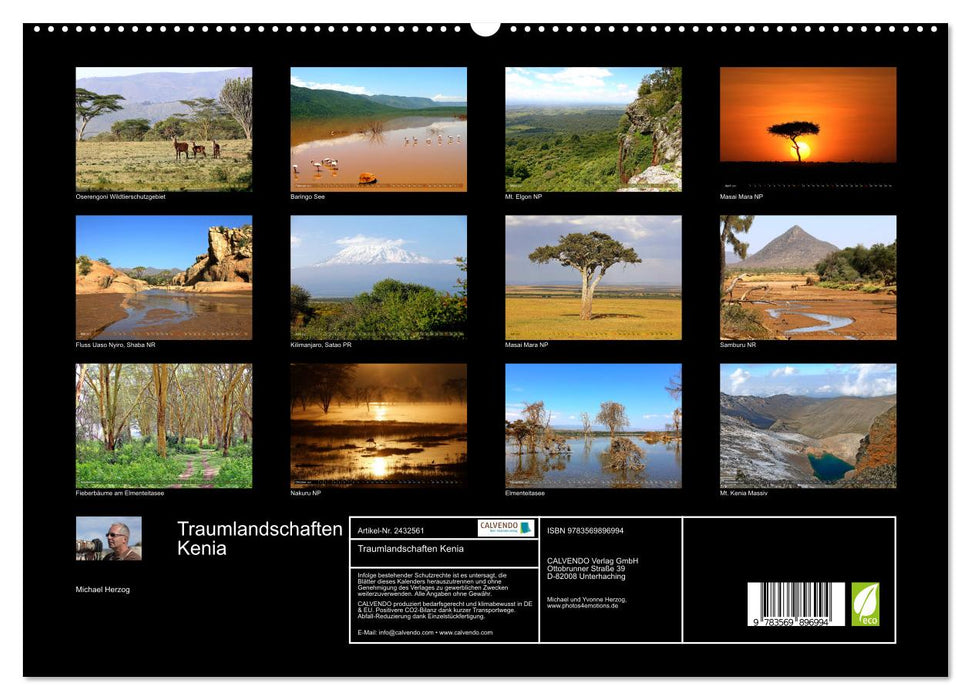Click the 'CALVENDO Verlag GmbH' line
971x700 pixels.
pos(593,561)
